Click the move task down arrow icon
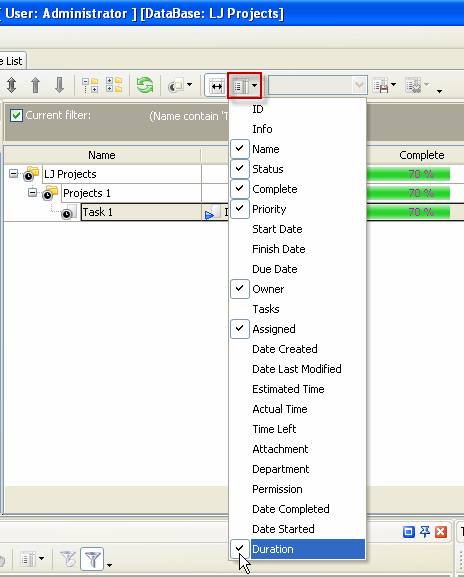The image size is (464, 577). coord(59,85)
